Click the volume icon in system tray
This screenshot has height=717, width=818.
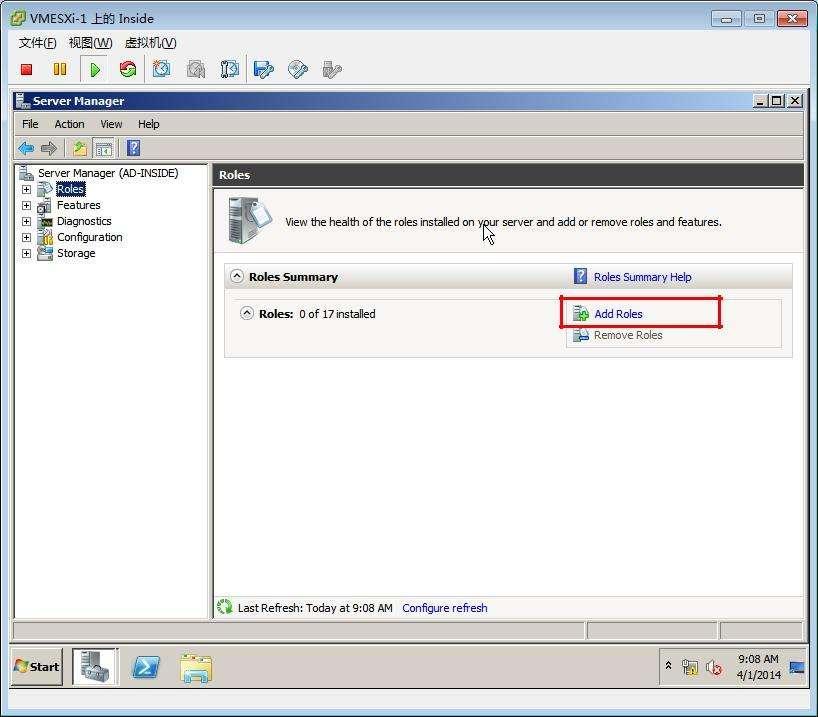714,667
